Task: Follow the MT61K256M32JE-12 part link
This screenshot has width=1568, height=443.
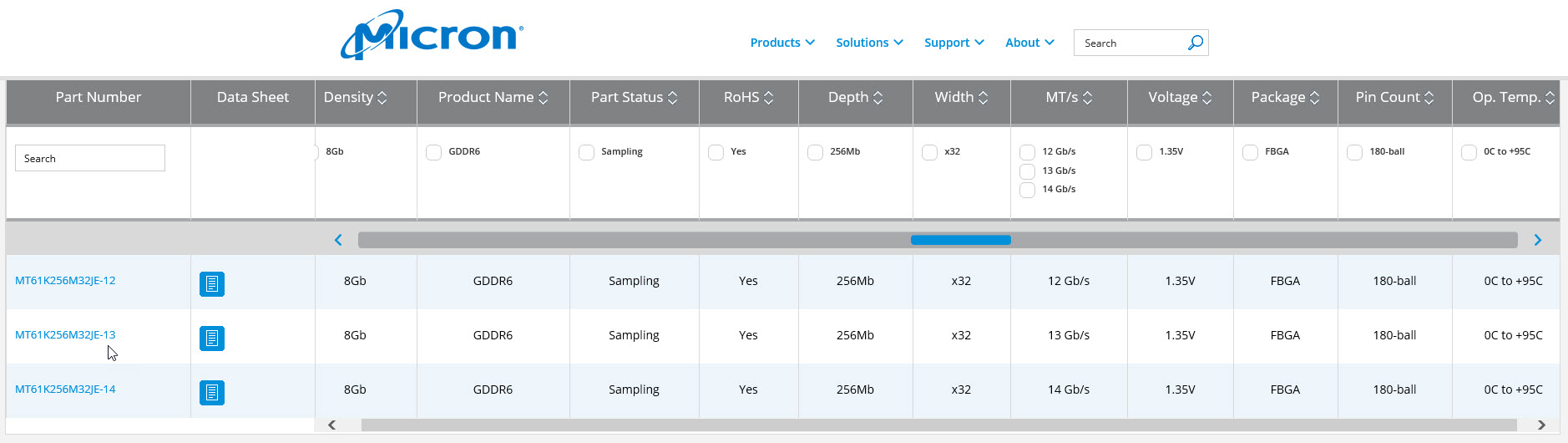Action: click(x=65, y=280)
